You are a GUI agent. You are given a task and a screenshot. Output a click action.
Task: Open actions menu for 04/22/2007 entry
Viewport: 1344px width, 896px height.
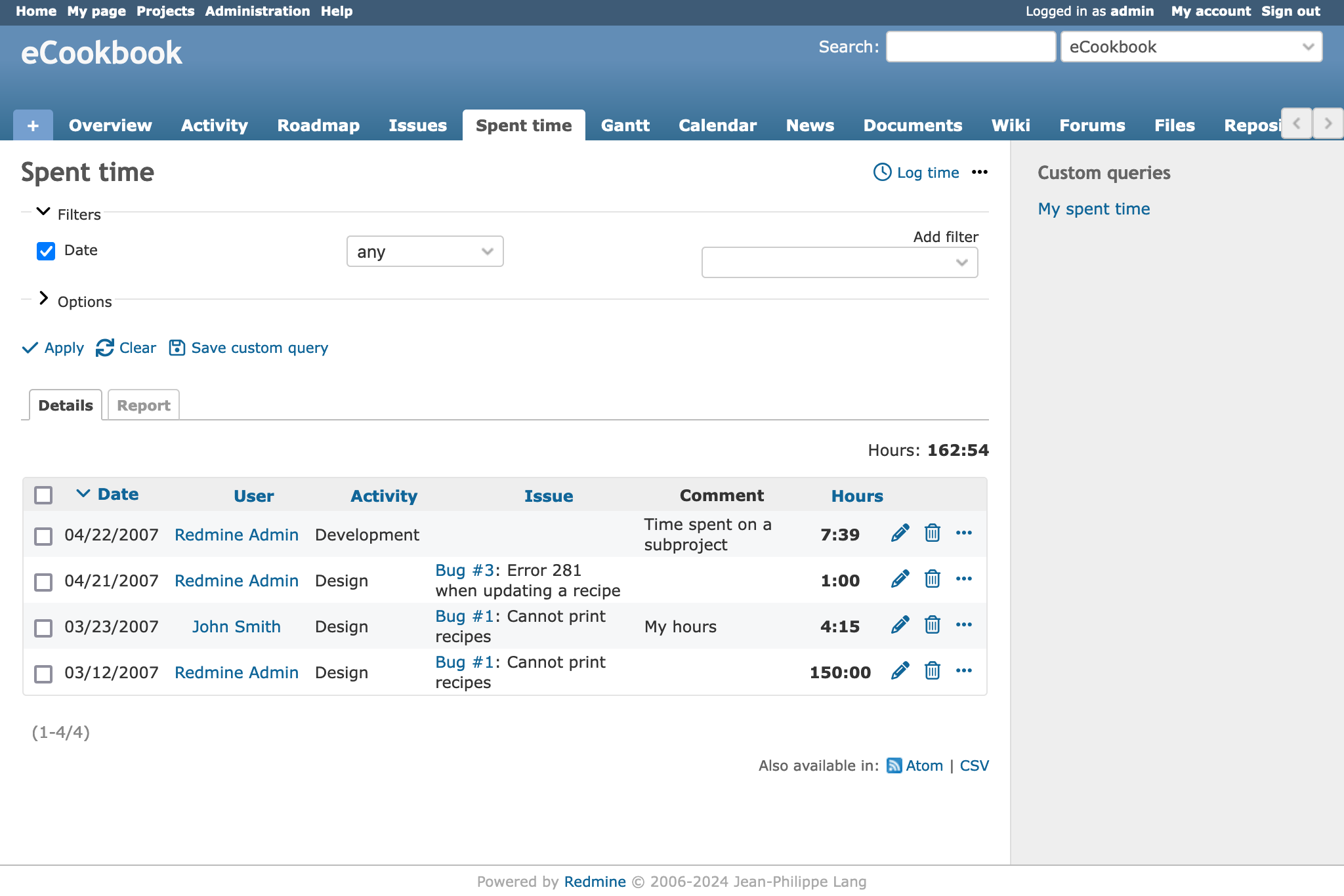(x=964, y=533)
